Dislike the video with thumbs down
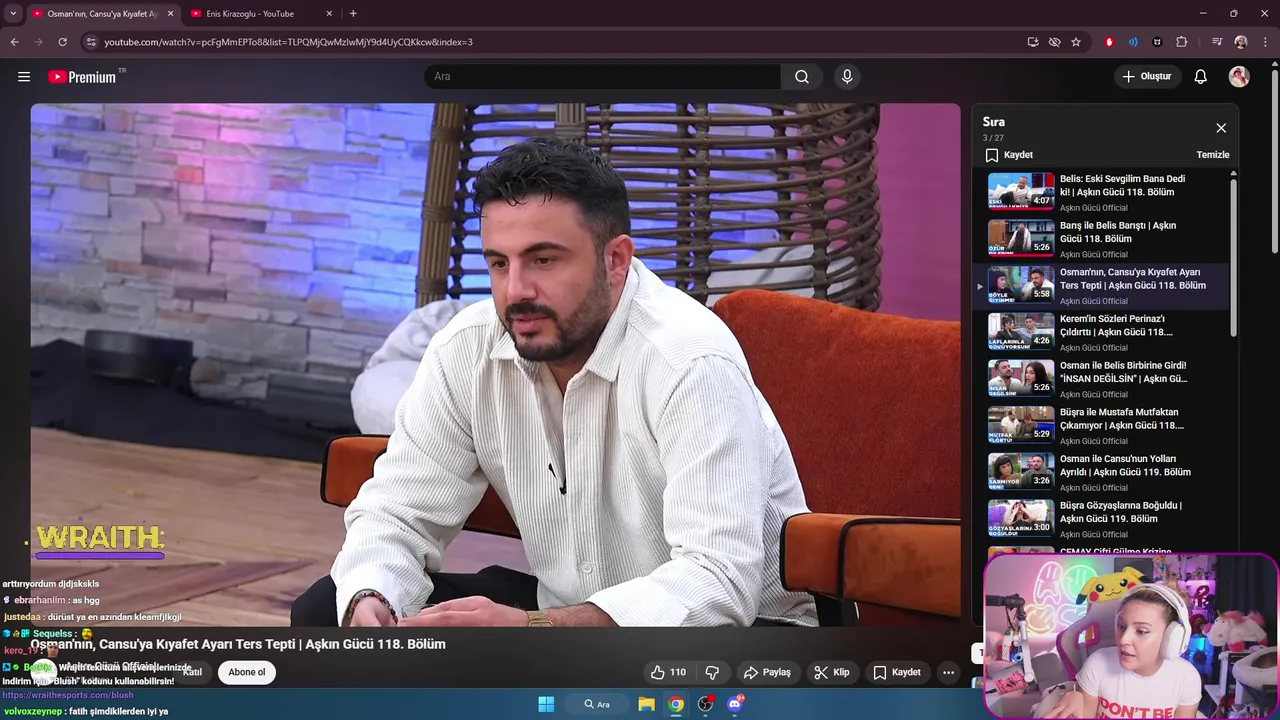Viewport: 1280px width, 720px height. coord(712,672)
